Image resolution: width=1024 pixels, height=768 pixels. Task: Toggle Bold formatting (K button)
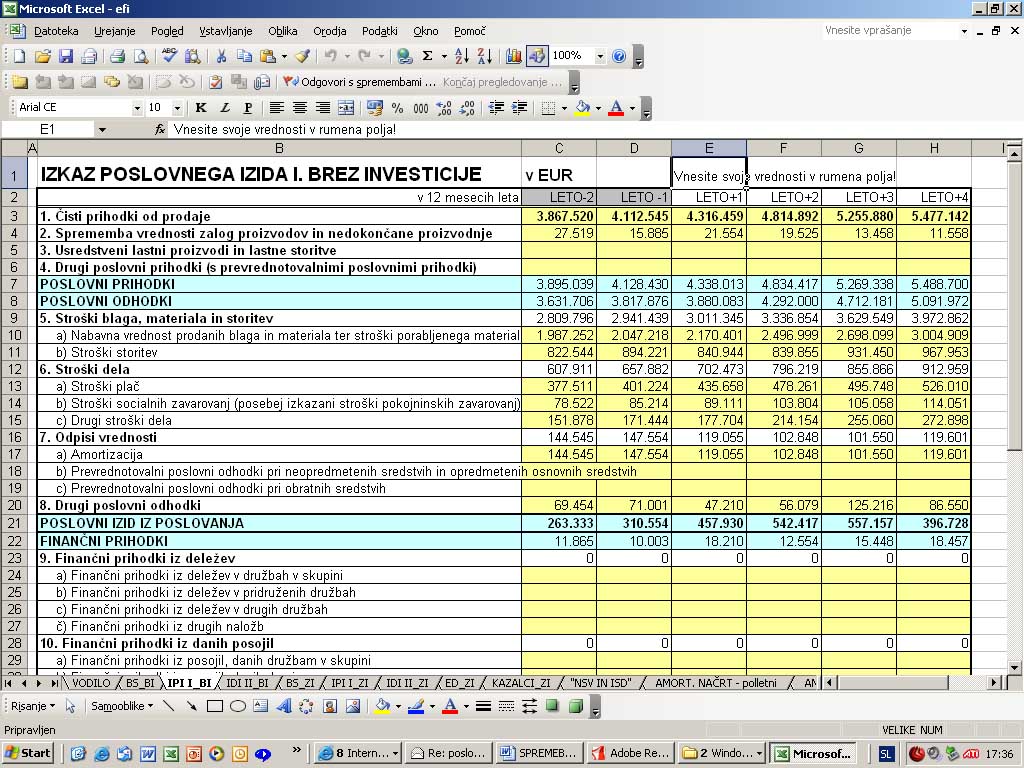(x=201, y=108)
